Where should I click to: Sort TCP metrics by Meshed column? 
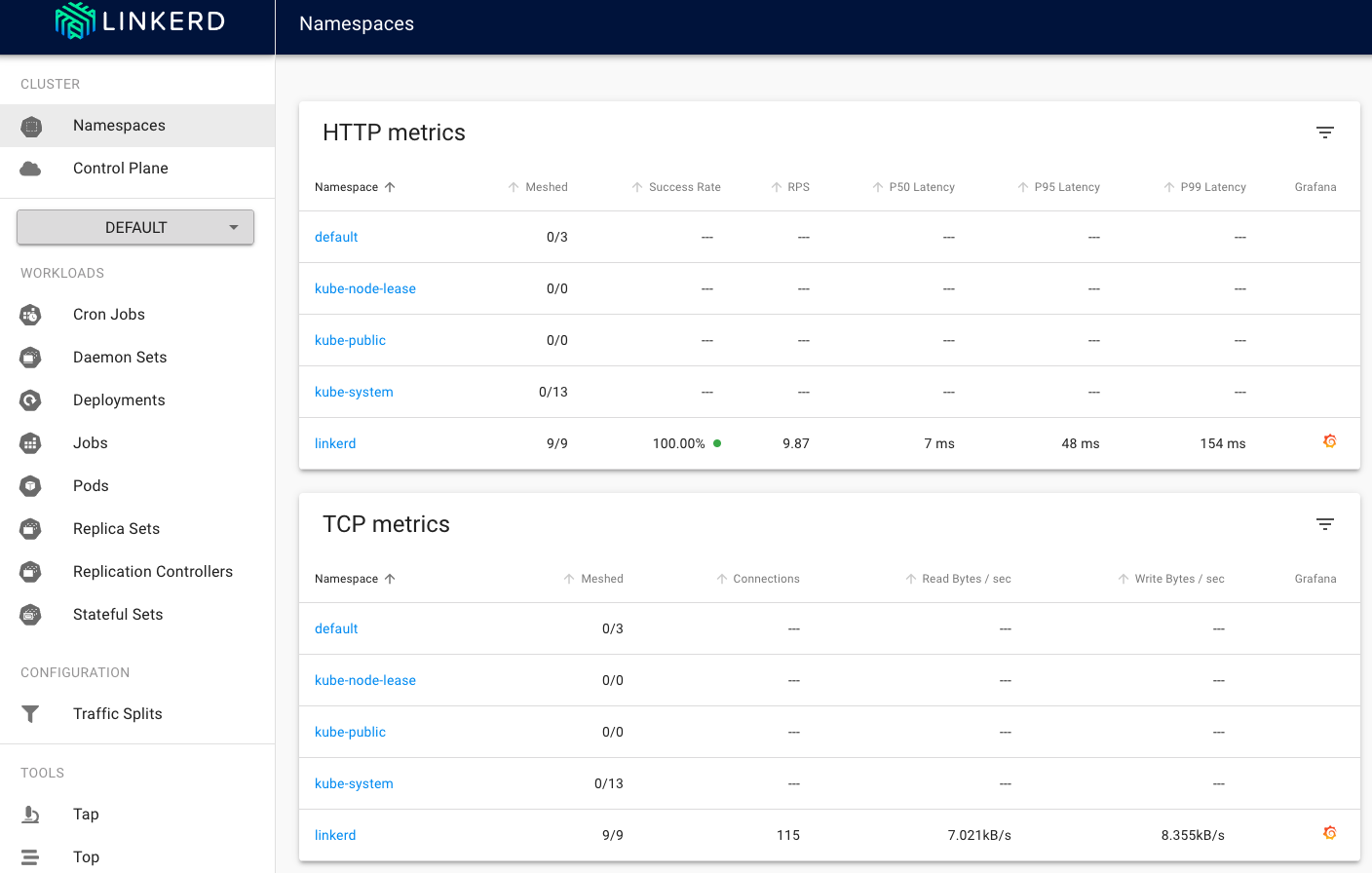point(593,579)
